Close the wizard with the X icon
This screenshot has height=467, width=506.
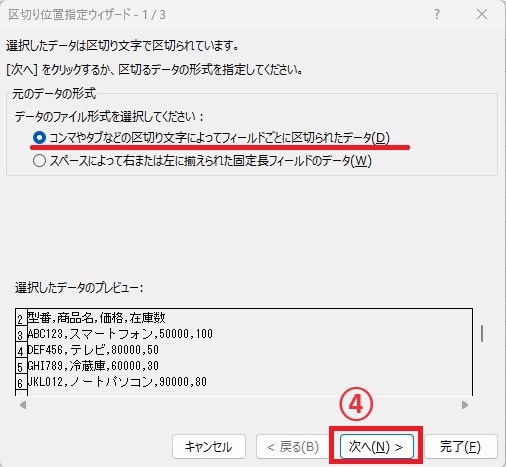(482, 14)
